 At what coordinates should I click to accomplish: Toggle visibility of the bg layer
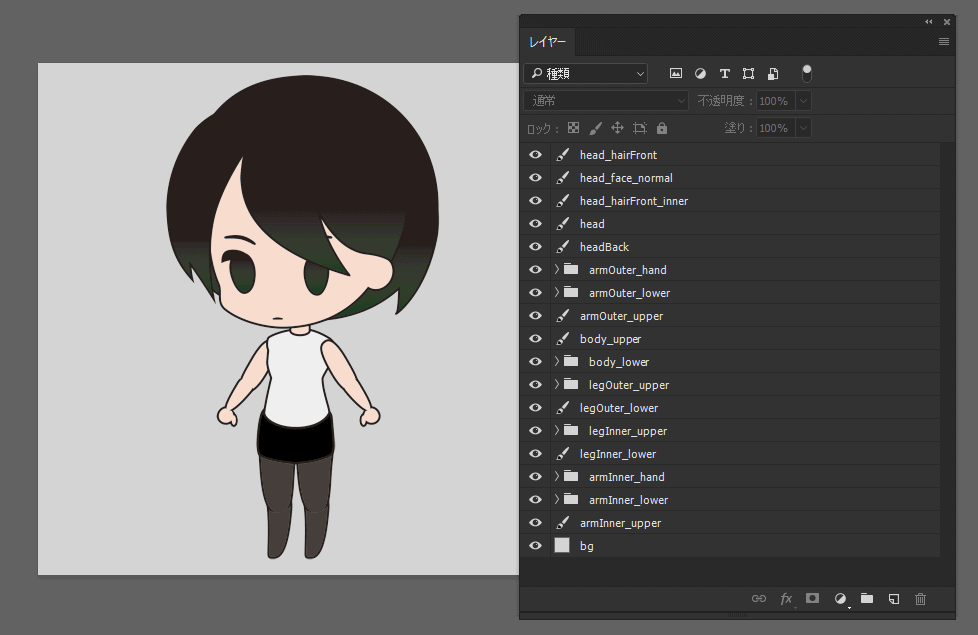[535, 546]
